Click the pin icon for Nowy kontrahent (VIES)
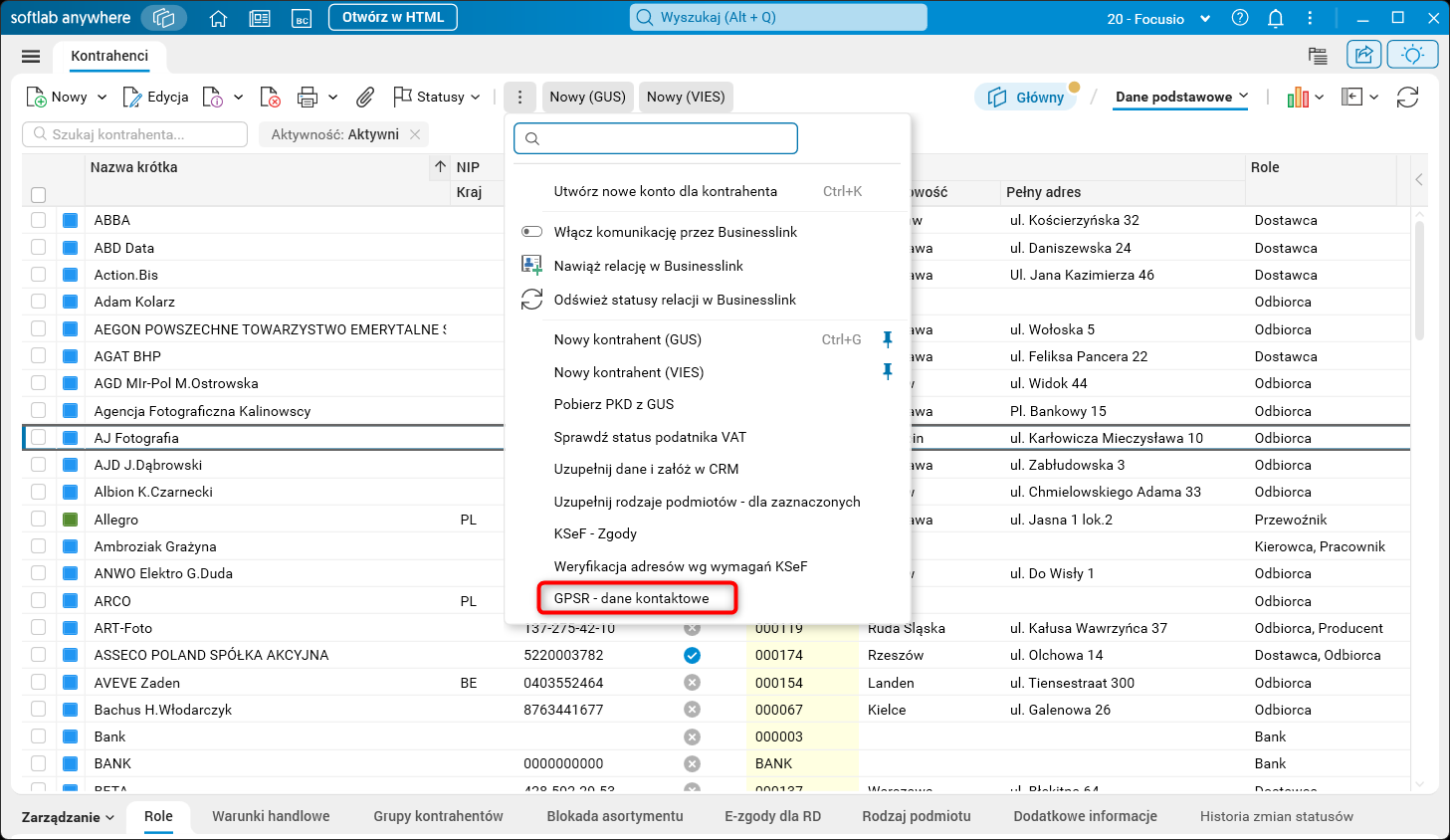 coord(888,372)
